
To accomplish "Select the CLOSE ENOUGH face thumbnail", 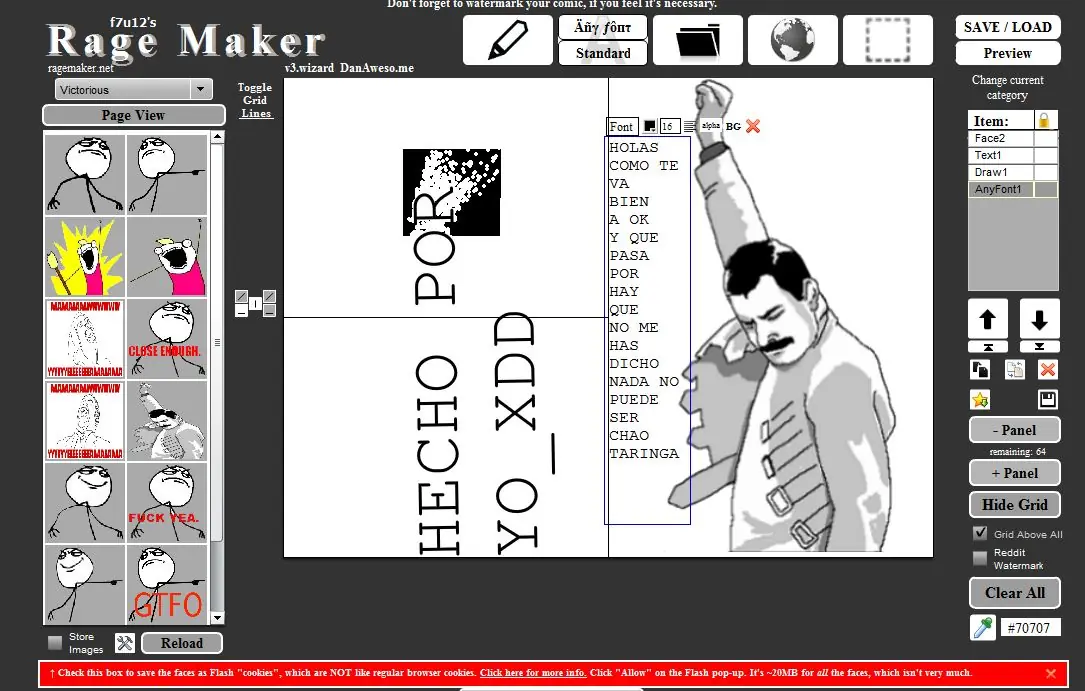I will tap(167, 339).
